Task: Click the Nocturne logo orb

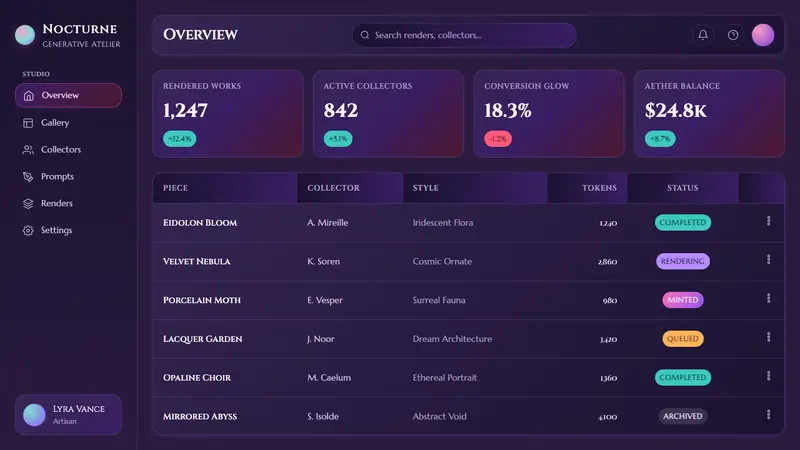Action: [24, 35]
